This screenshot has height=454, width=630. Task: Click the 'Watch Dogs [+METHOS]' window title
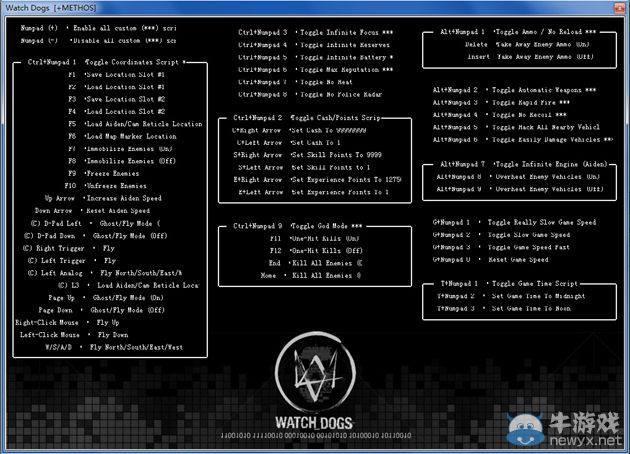pos(51,8)
